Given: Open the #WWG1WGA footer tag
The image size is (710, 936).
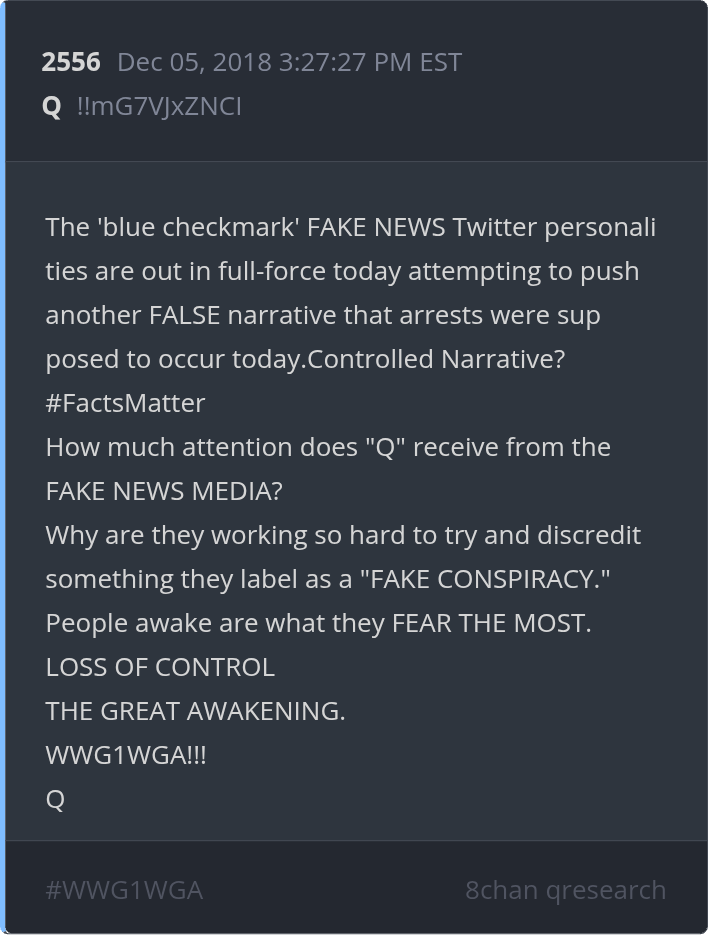Looking at the screenshot, I should pyautogui.click(x=124, y=890).
